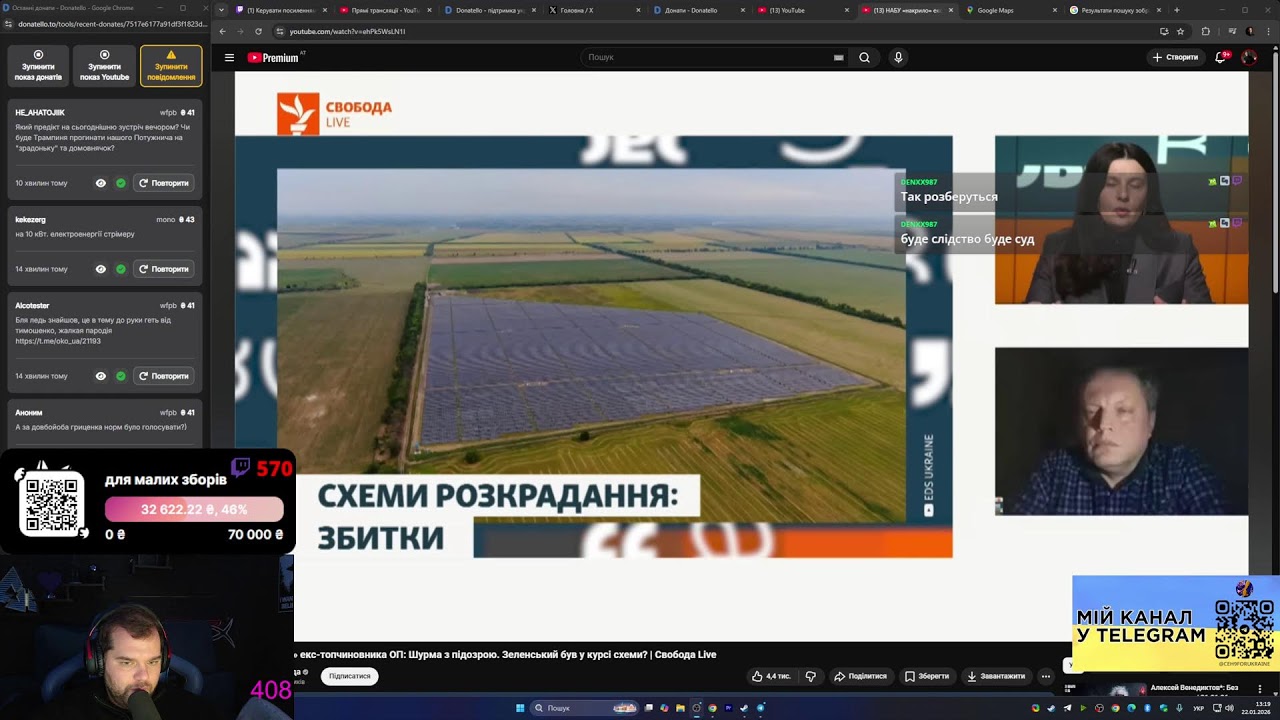This screenshot has width=1280, height=720.
Task: Toggle eye icon on HE_AHATOJIIK donation
Action: (x=101, y=183)
